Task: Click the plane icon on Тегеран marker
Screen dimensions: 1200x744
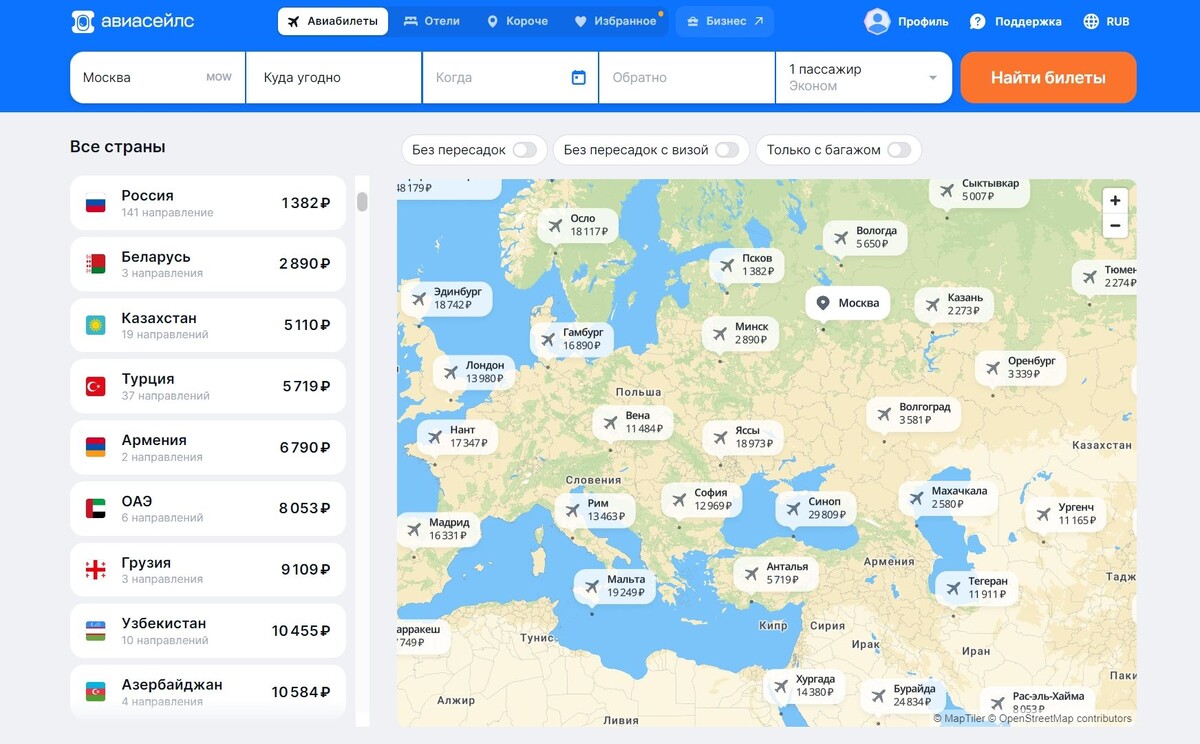Action: pyautogui.click(x=952, y=587)
